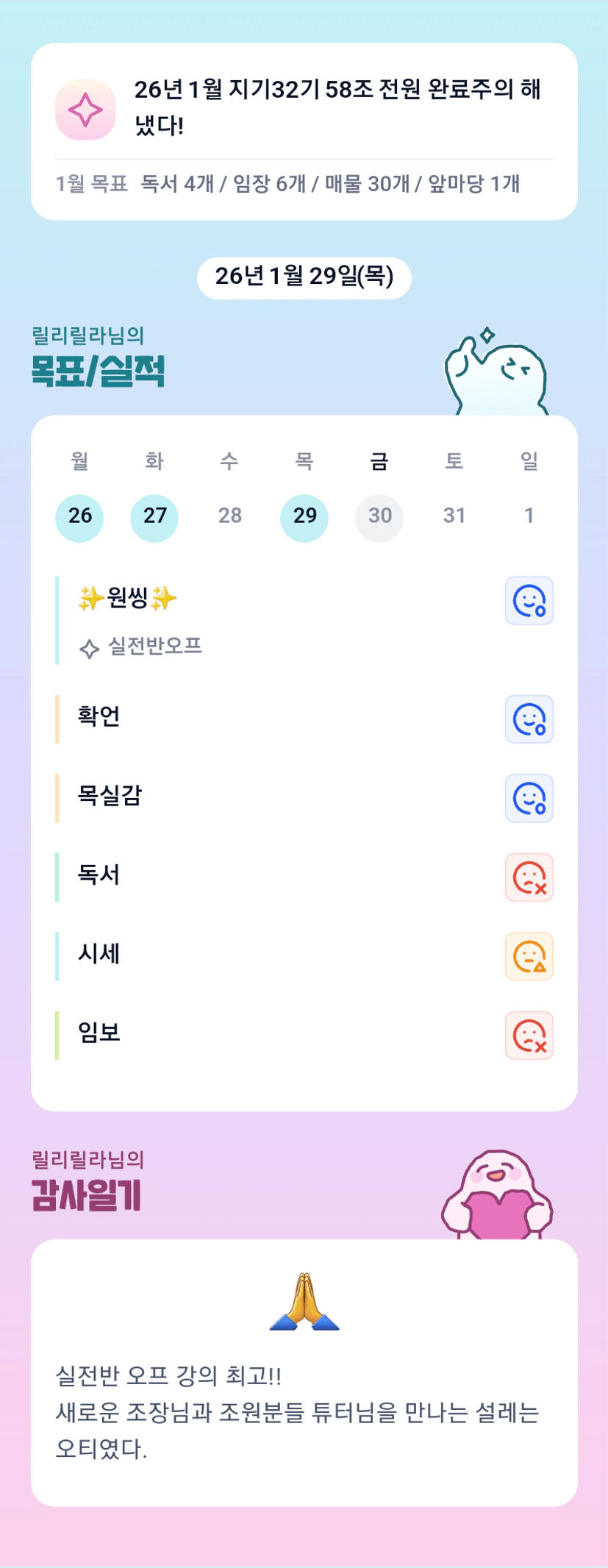Click the white thumbs-up ghost mascot
The height and width of the screenshot is (1568, 608).
497,374
